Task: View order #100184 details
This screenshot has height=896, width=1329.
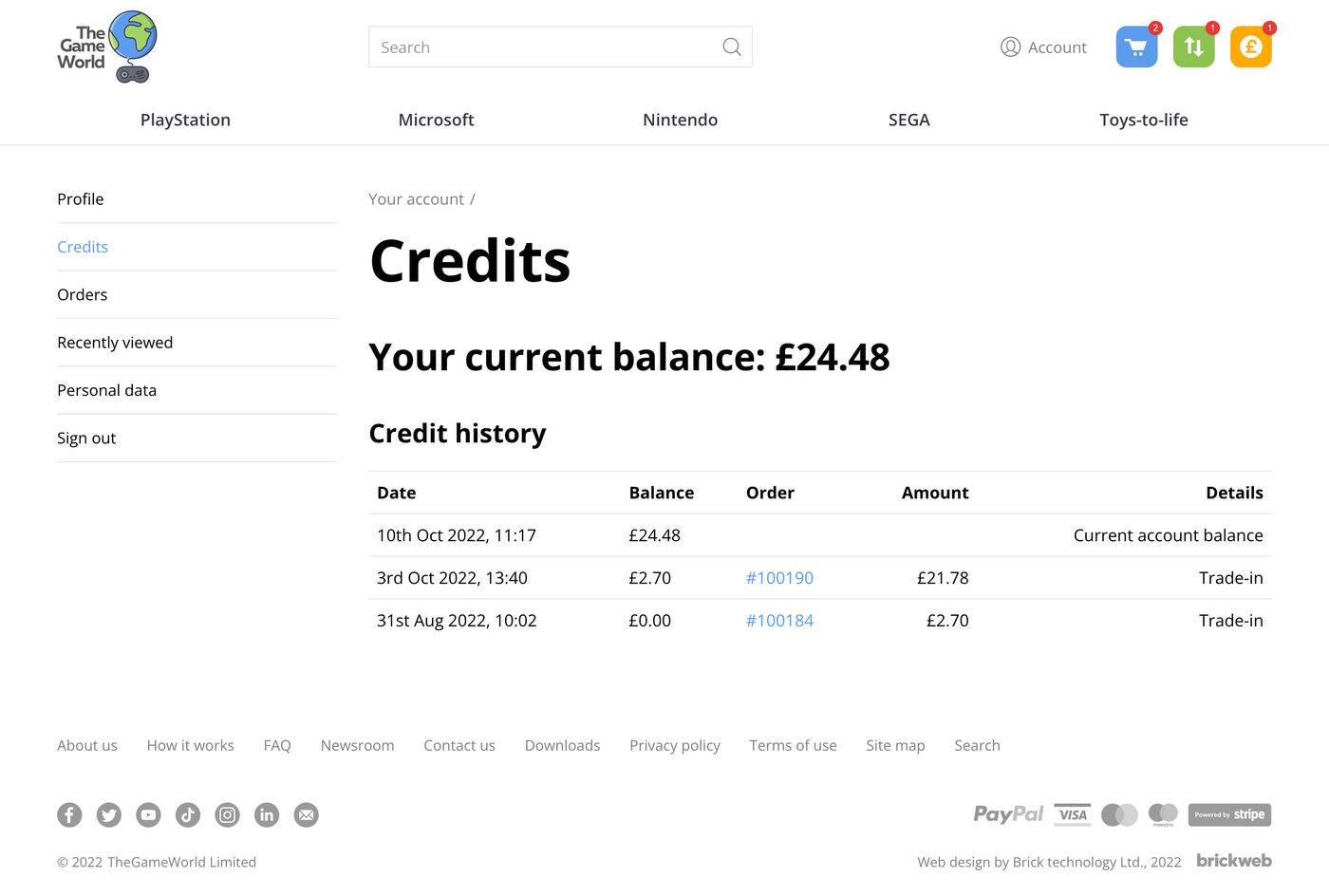Action: coord(779,621)
